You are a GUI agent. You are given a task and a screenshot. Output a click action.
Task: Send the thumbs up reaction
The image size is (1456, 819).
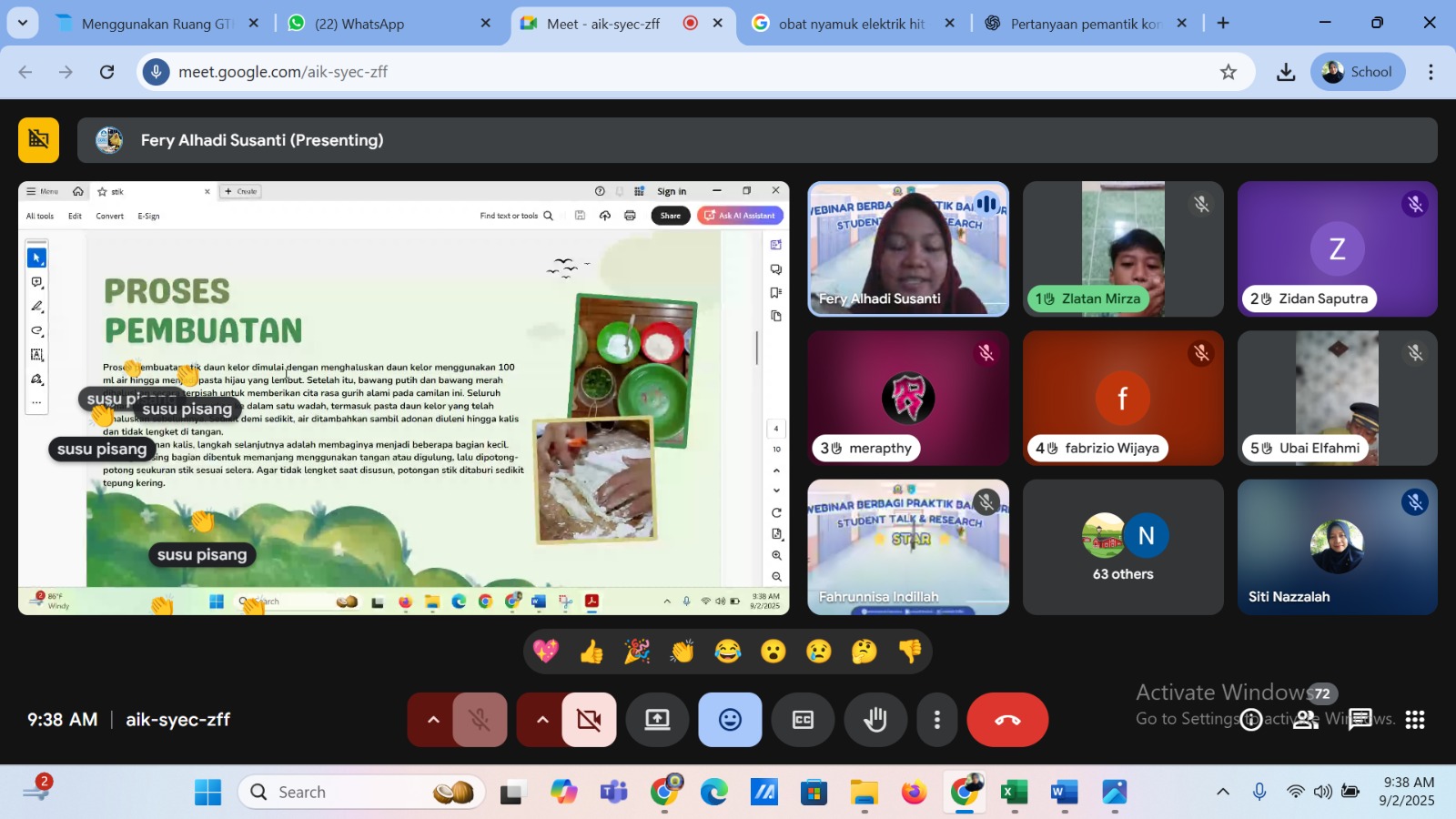pyautogui.click(x=591, y=652)
